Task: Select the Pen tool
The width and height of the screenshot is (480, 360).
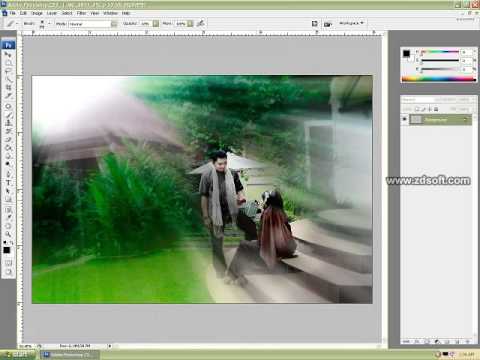Action: click(x=8, y=174)
